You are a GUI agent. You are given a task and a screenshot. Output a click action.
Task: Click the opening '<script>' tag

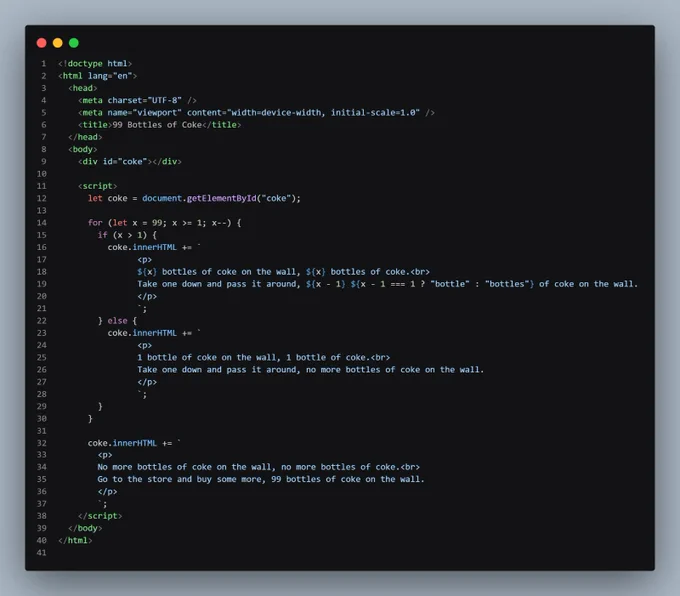(98, 186)
